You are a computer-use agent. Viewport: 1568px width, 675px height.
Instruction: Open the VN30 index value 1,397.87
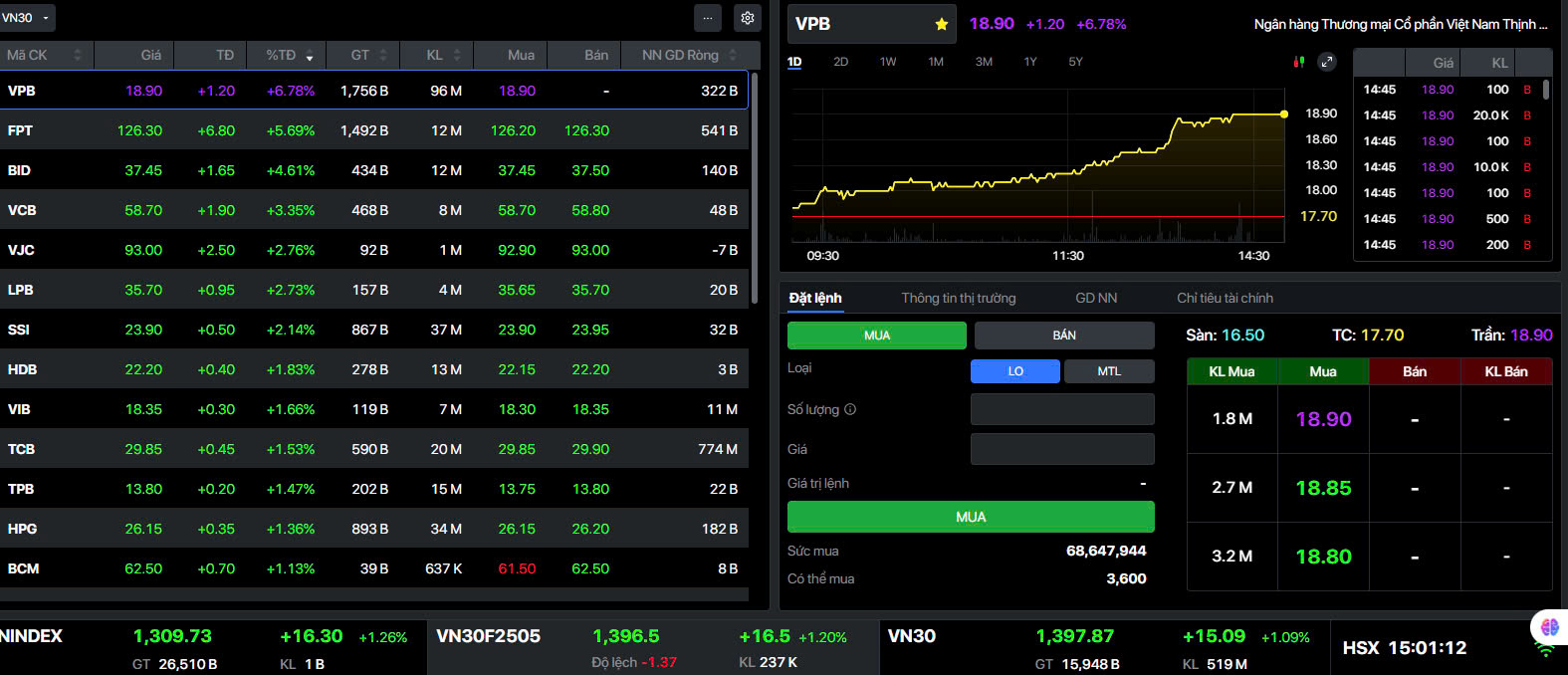(1075, 636)
